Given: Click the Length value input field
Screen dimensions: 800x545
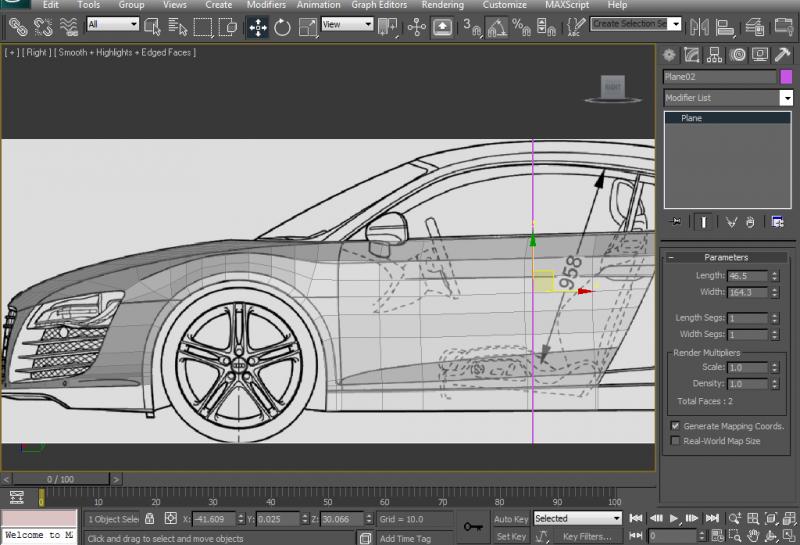Looking at the screenshot, I should tap(748, 276).
